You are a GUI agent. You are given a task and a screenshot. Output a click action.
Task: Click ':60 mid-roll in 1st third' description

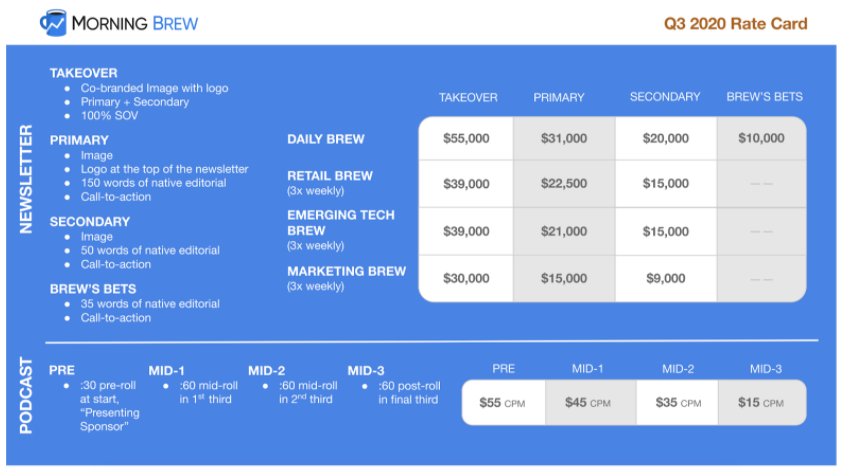(x=208, y=393)
